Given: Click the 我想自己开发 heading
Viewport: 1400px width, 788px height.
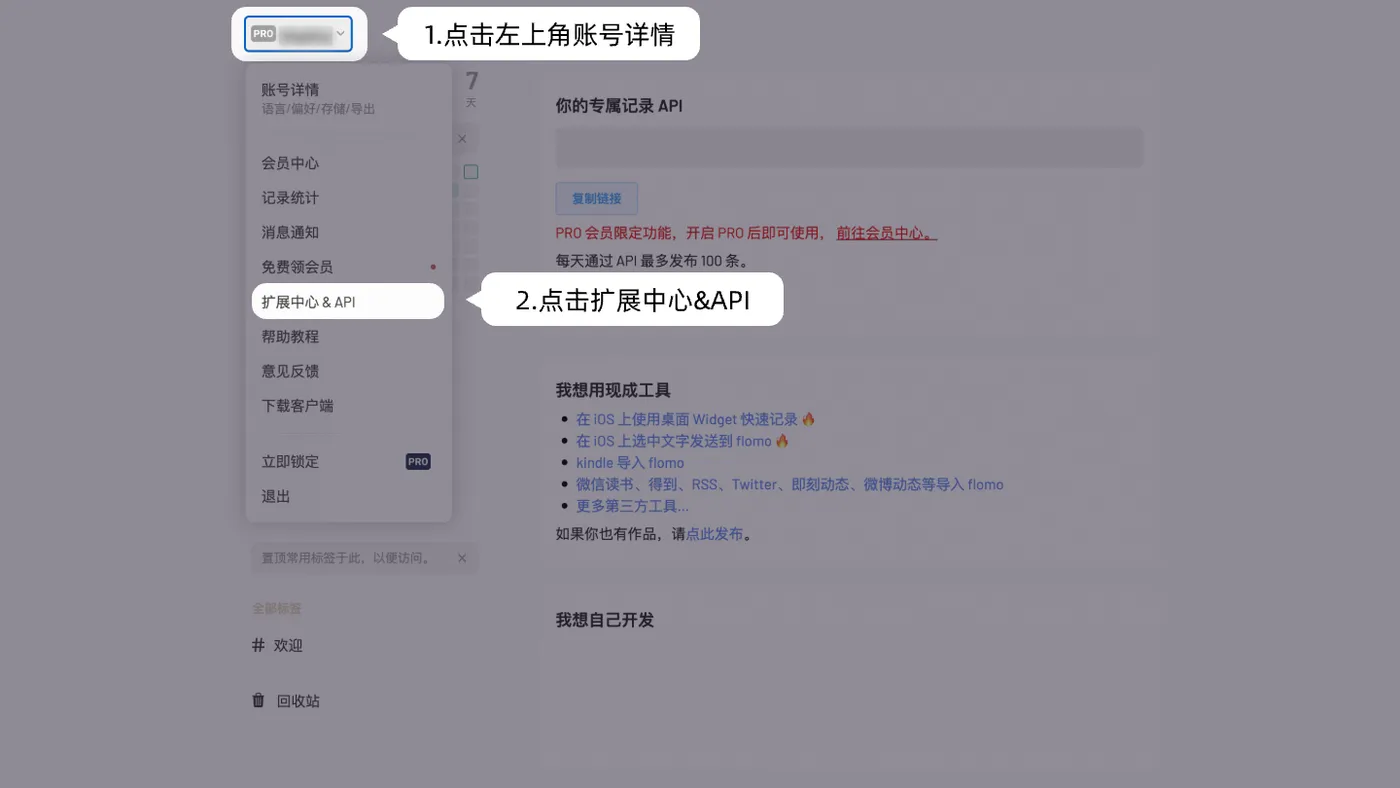Looking at the screenshot, I should tap(605, 620).
